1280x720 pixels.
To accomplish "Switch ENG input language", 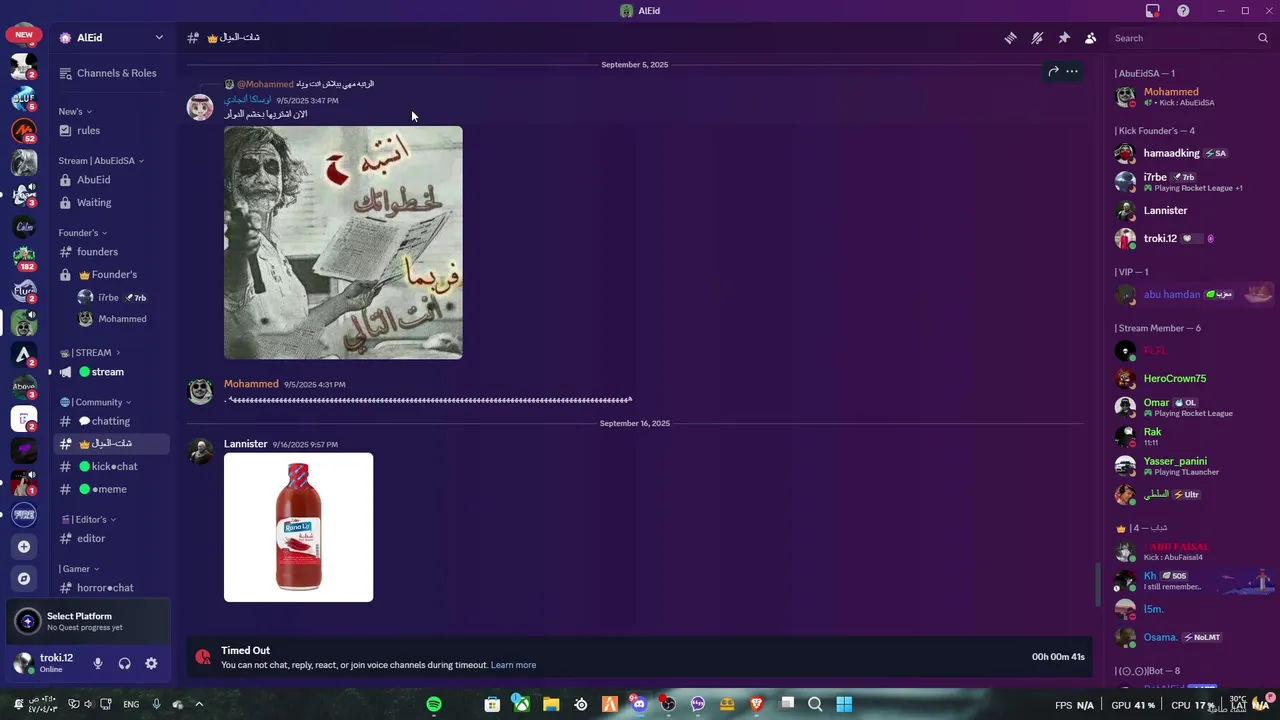I will (x=131, y=704).
